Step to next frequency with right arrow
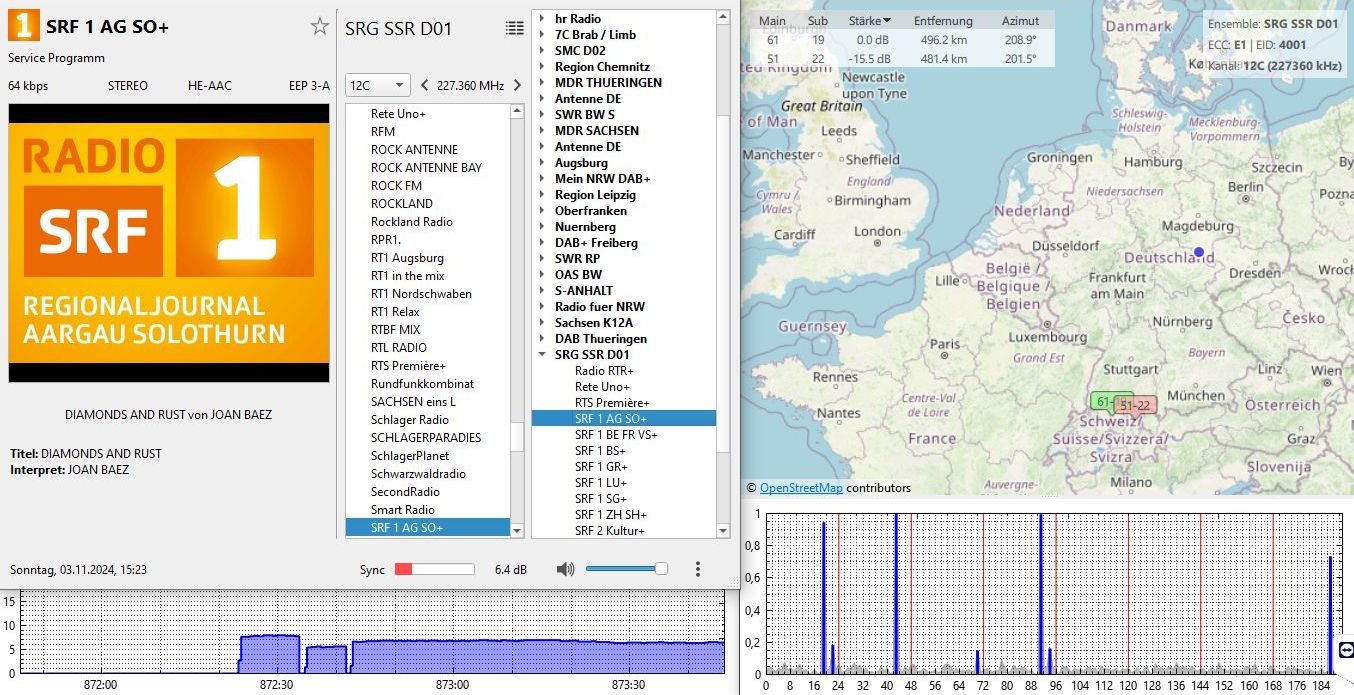The width and height of the screenshot is (1354, 695). click(517, 85)
